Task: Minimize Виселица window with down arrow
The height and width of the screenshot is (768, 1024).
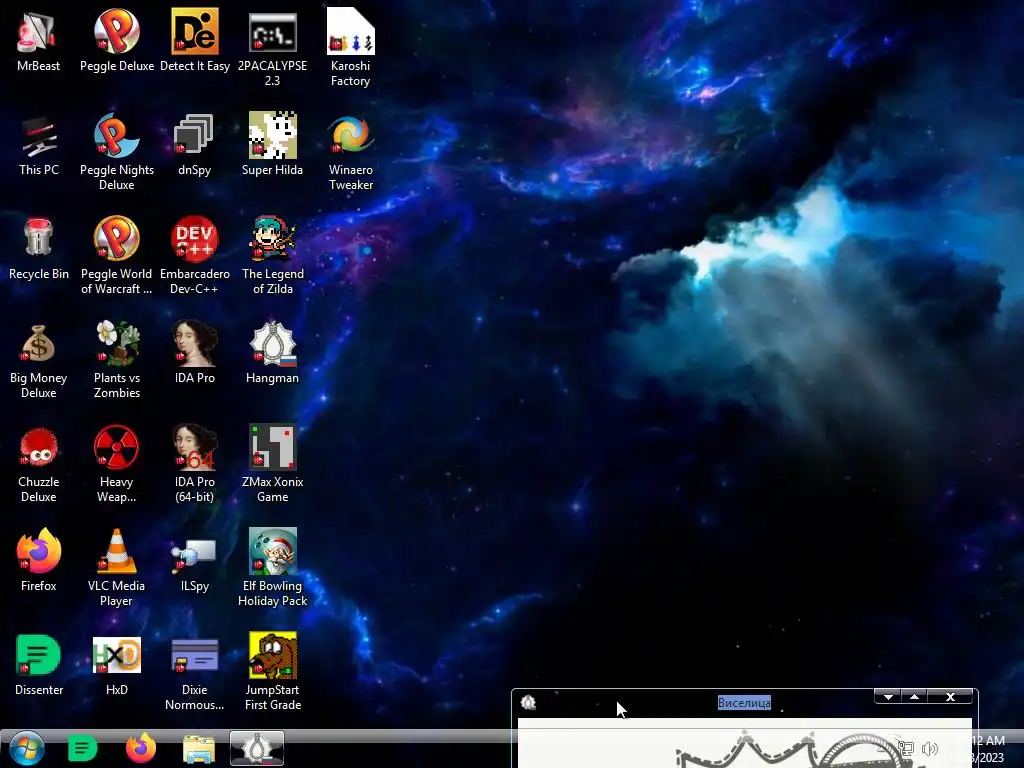Action: 888,697
